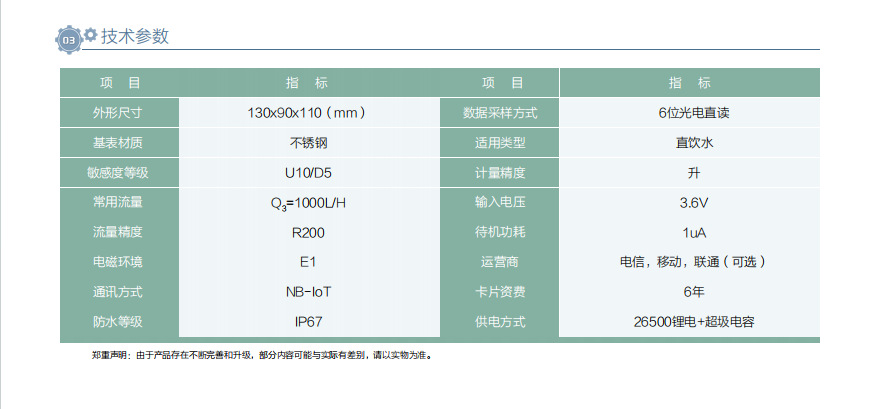
Task: Select the IP67 value
Action: (x=308, y=322)
